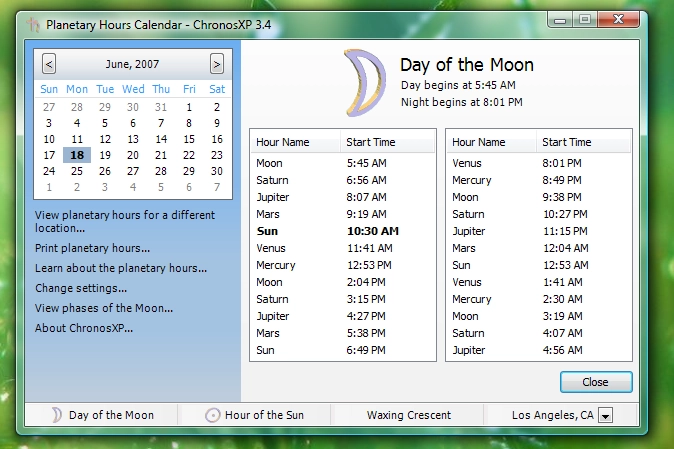Screen dimensions: 674x449
Task: Click the right table's Start Time column header
Action: pos(583,142)
